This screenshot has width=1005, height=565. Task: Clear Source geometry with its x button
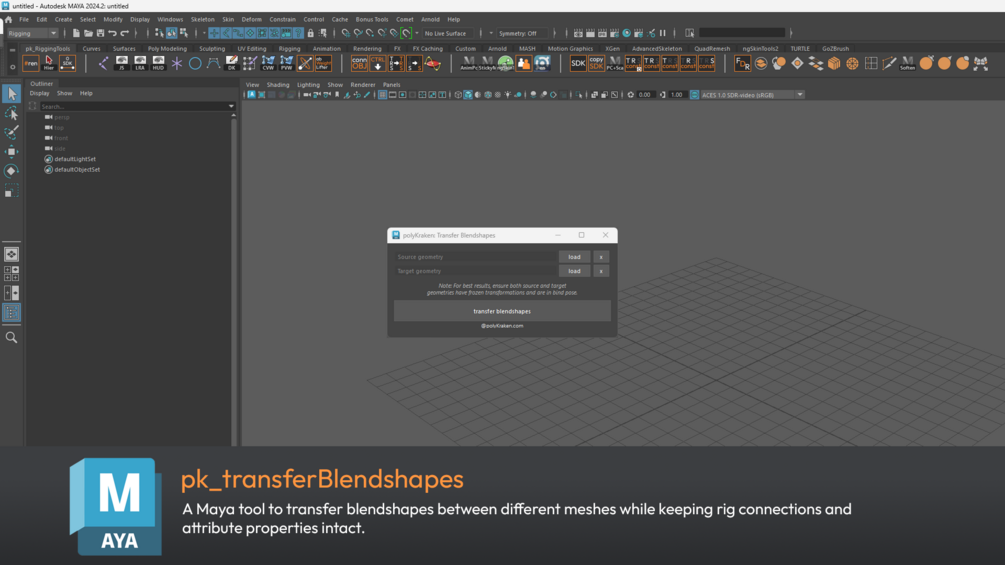coord(601,257)
